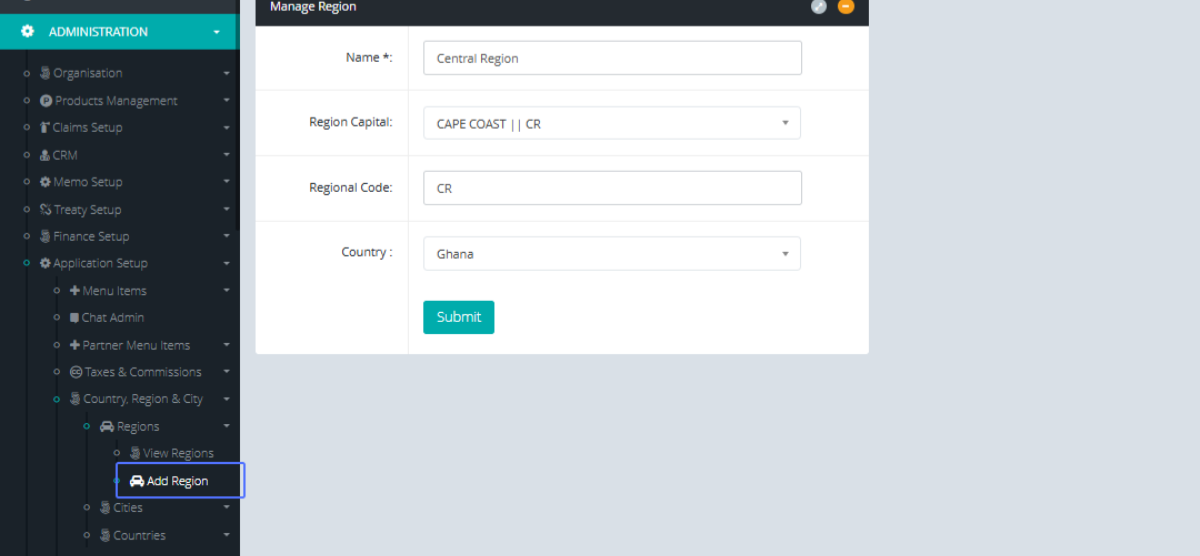The image size is (1200, 556).
Task: Click the orange collapse icon in panel header
Action: pyautogui.click(x=846, y=6)
